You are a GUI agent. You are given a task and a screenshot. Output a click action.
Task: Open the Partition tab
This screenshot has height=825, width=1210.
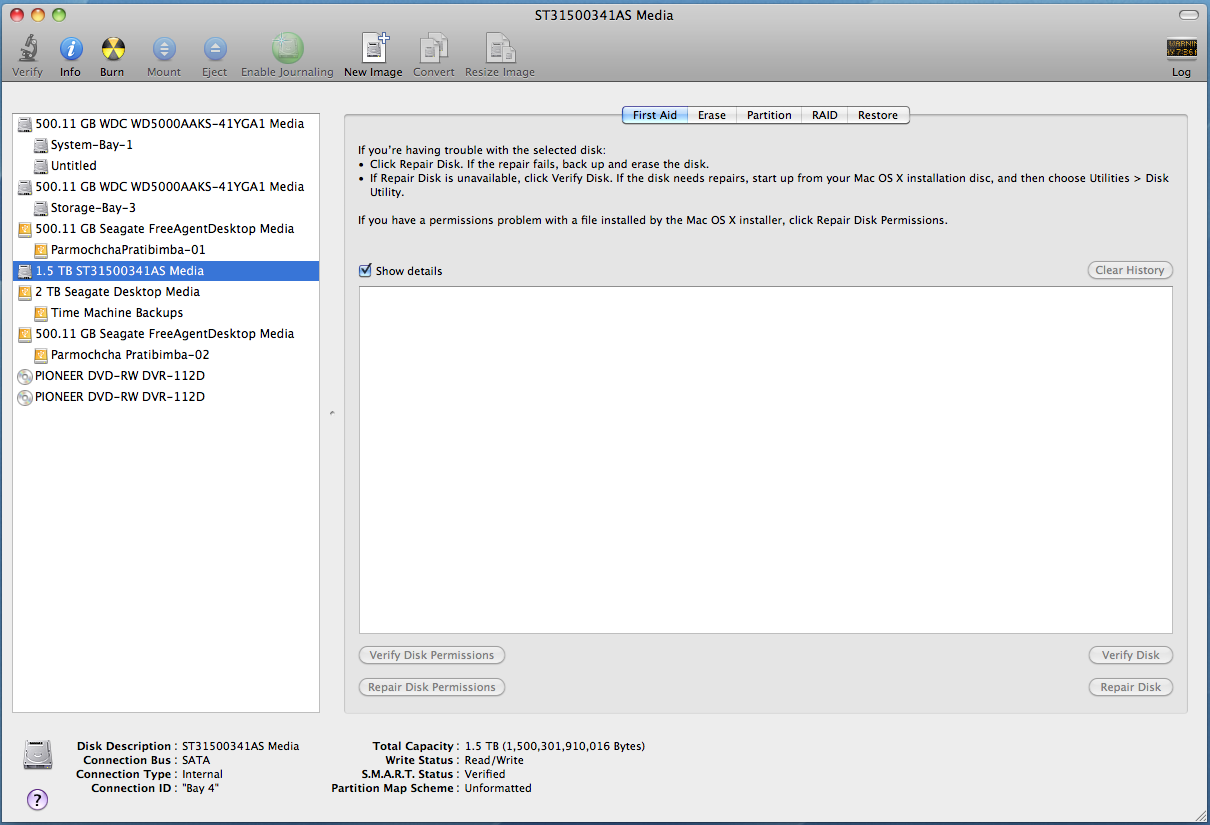(769, 115)
